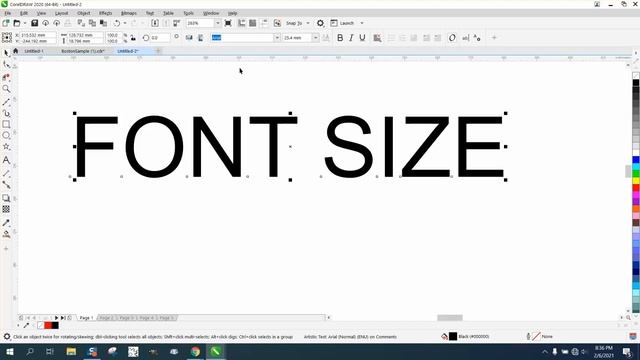Click the Save icon in toolbar
The height and width of the screenshot is (360, 640).
tap(35, 23)
